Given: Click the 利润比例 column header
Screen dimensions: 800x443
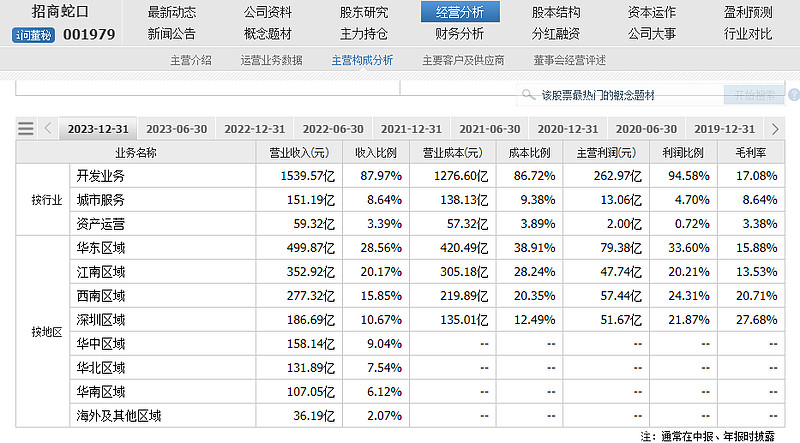Looking at the screenshot, I should [x=683, y=153].
